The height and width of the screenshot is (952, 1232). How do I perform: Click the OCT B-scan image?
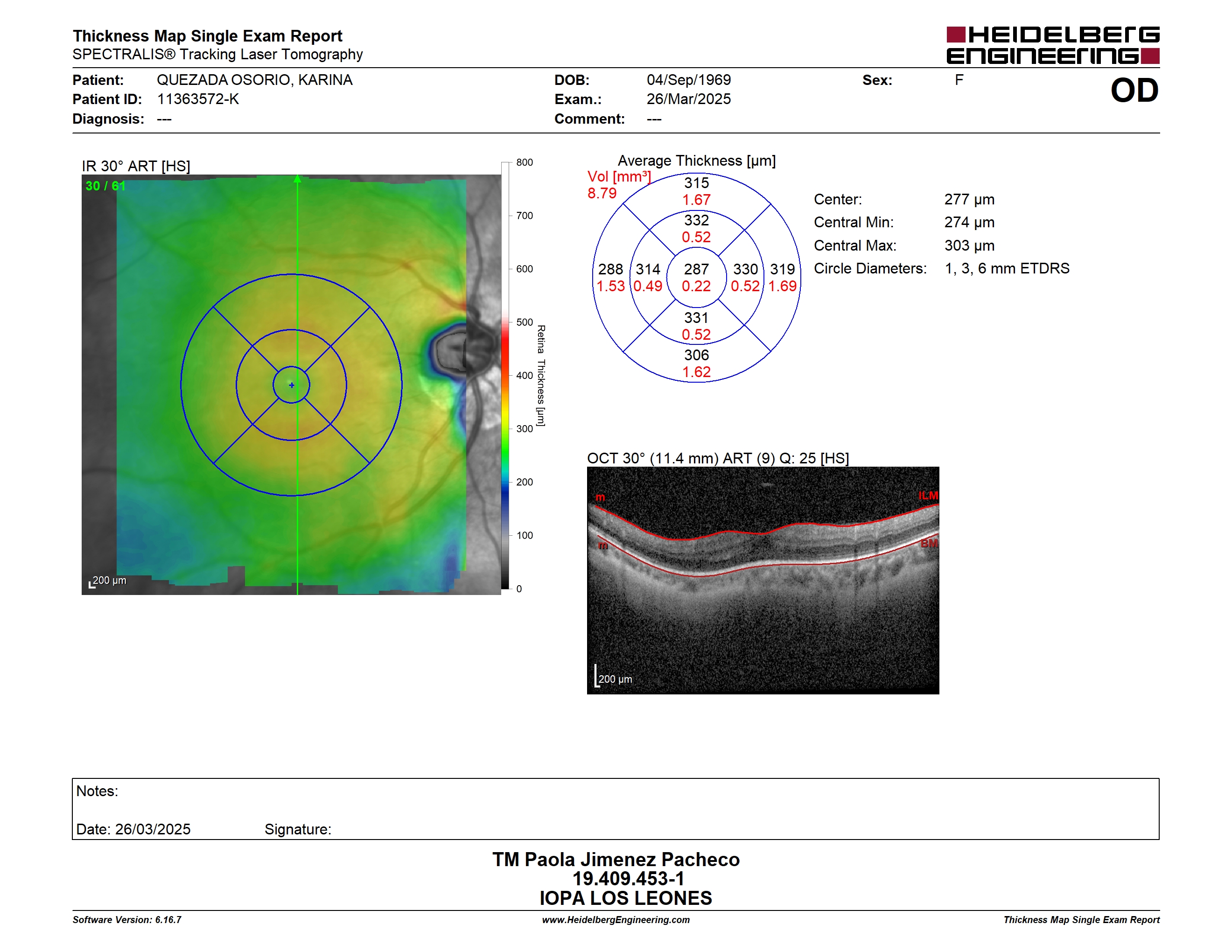pyautogui.click(x=763, y=581)
